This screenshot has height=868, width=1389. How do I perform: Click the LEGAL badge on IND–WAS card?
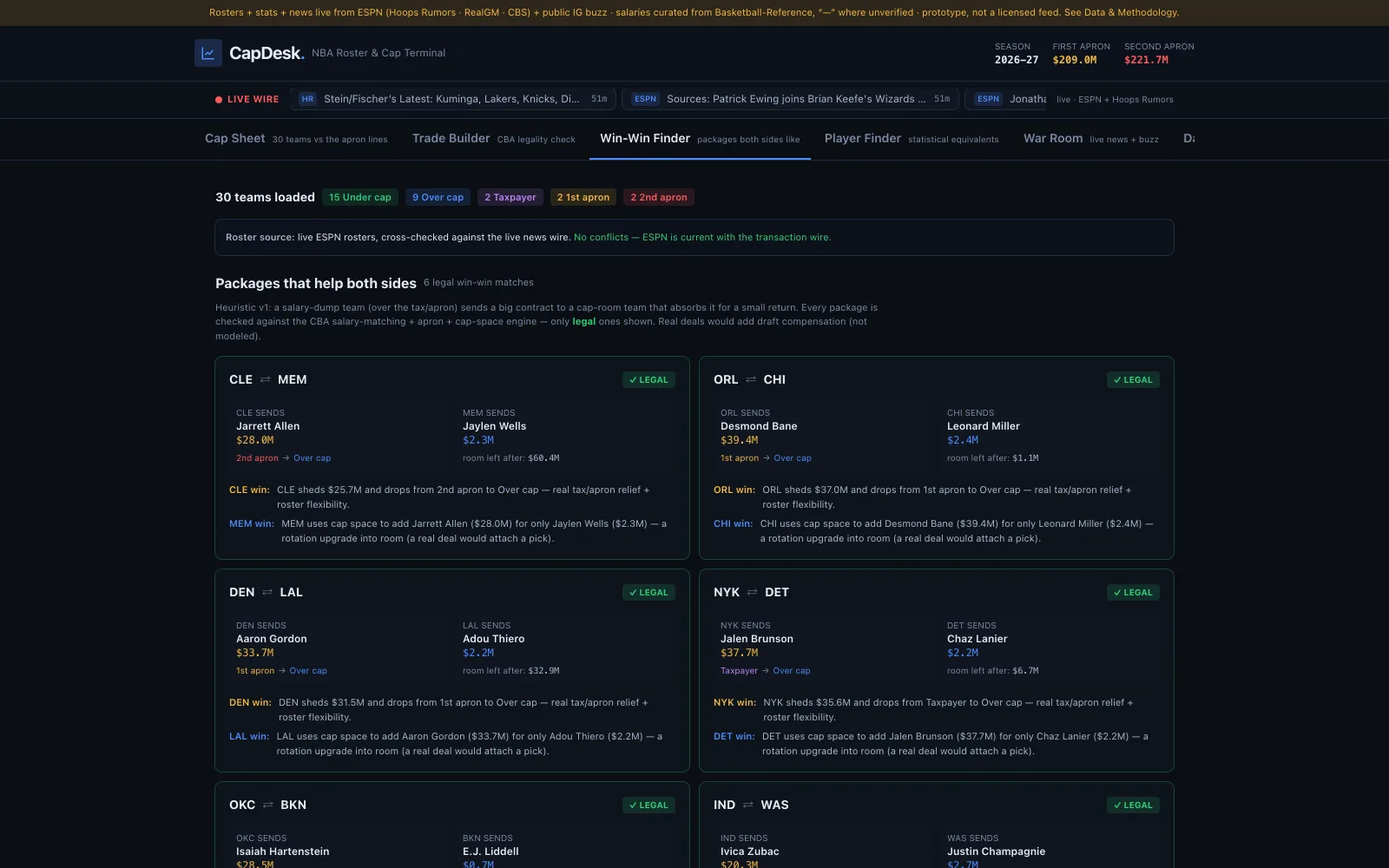(1133, 805)
